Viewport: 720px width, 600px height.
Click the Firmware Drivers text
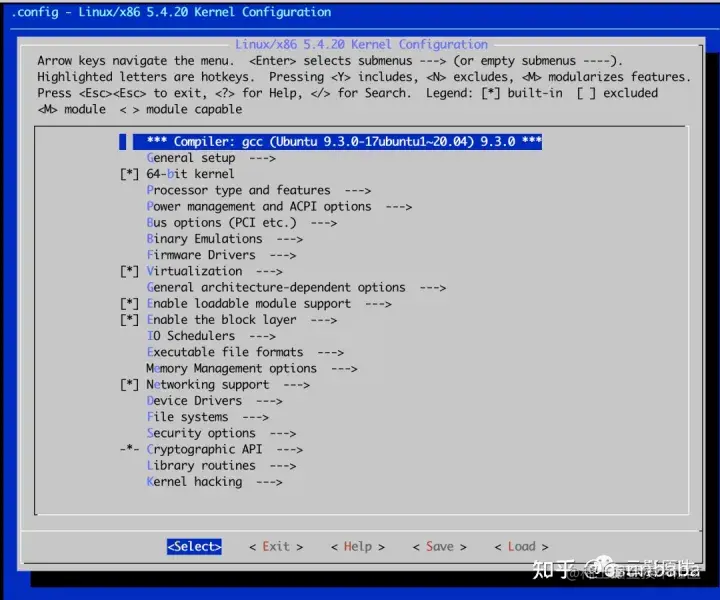pos(201,255)
